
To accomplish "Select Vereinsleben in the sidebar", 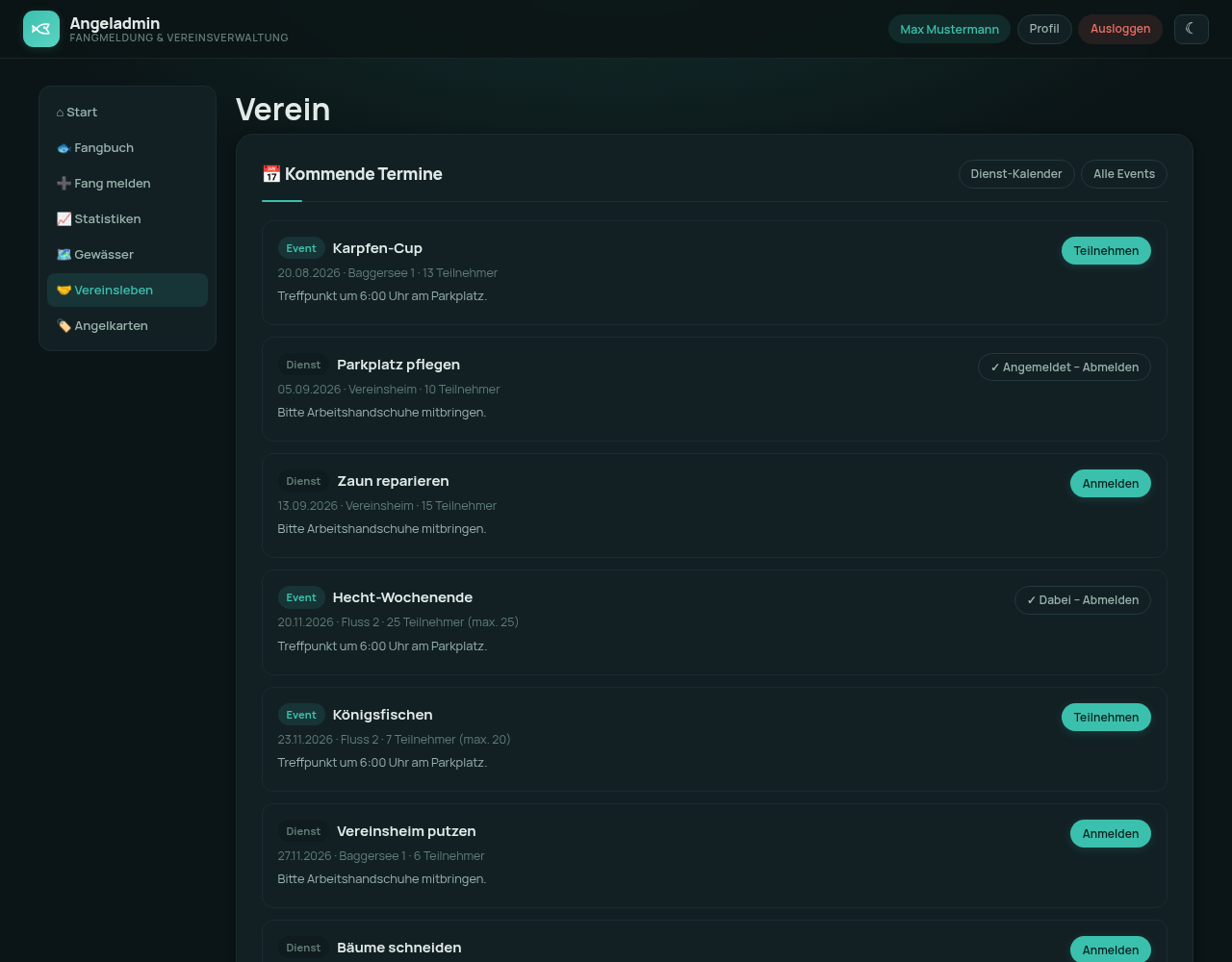I will pos(127,291).
